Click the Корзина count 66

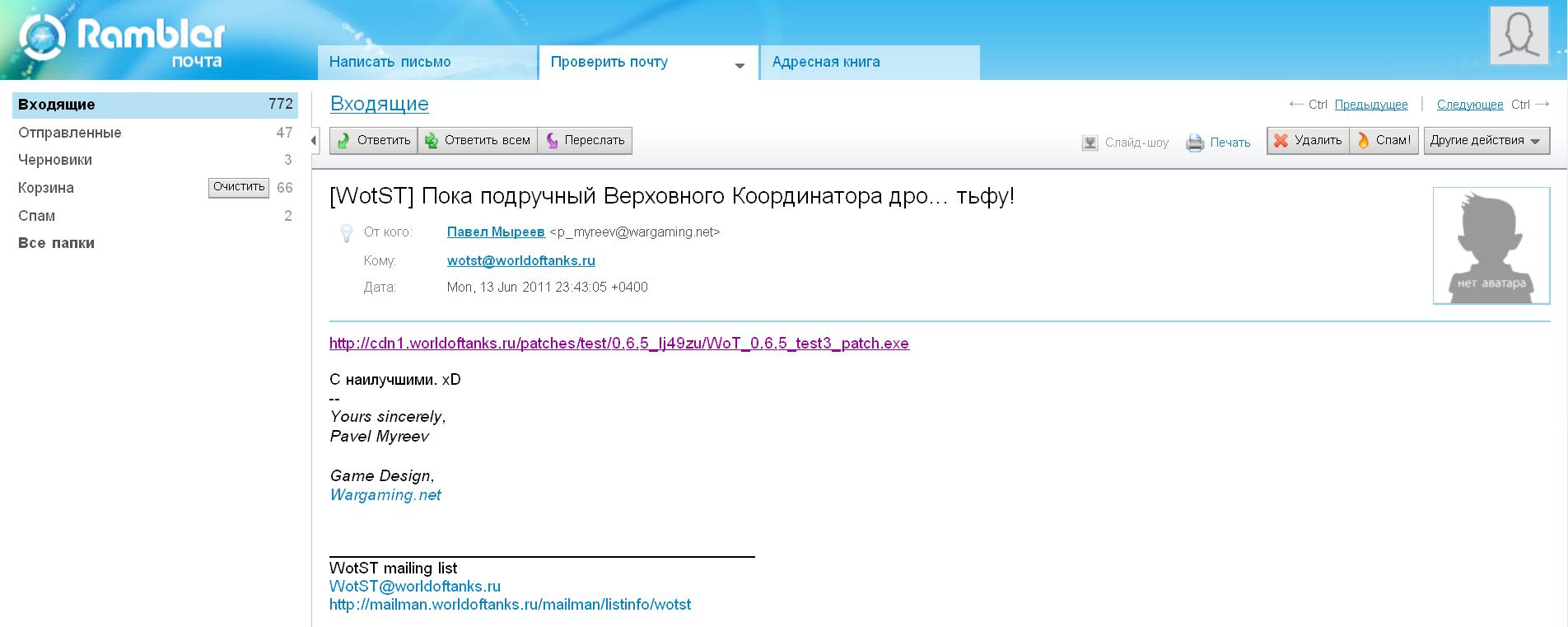point(285,188)
